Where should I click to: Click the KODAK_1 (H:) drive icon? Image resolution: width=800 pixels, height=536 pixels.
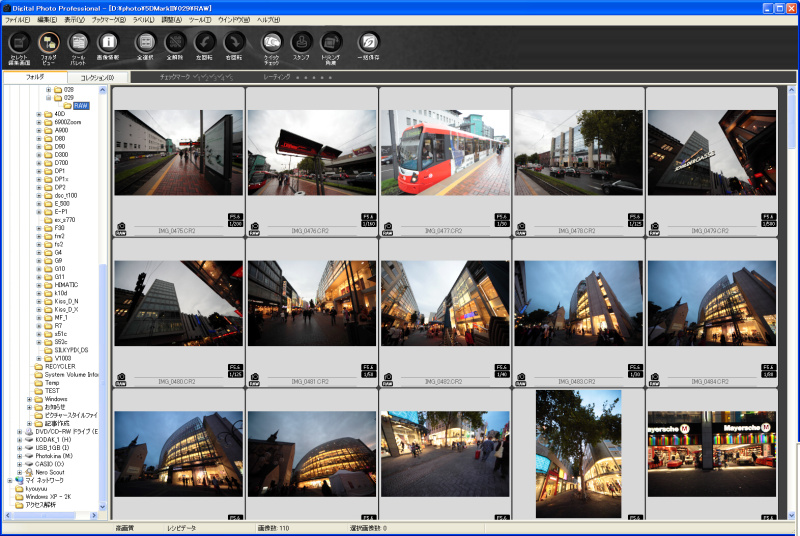(x=29, y=440)
